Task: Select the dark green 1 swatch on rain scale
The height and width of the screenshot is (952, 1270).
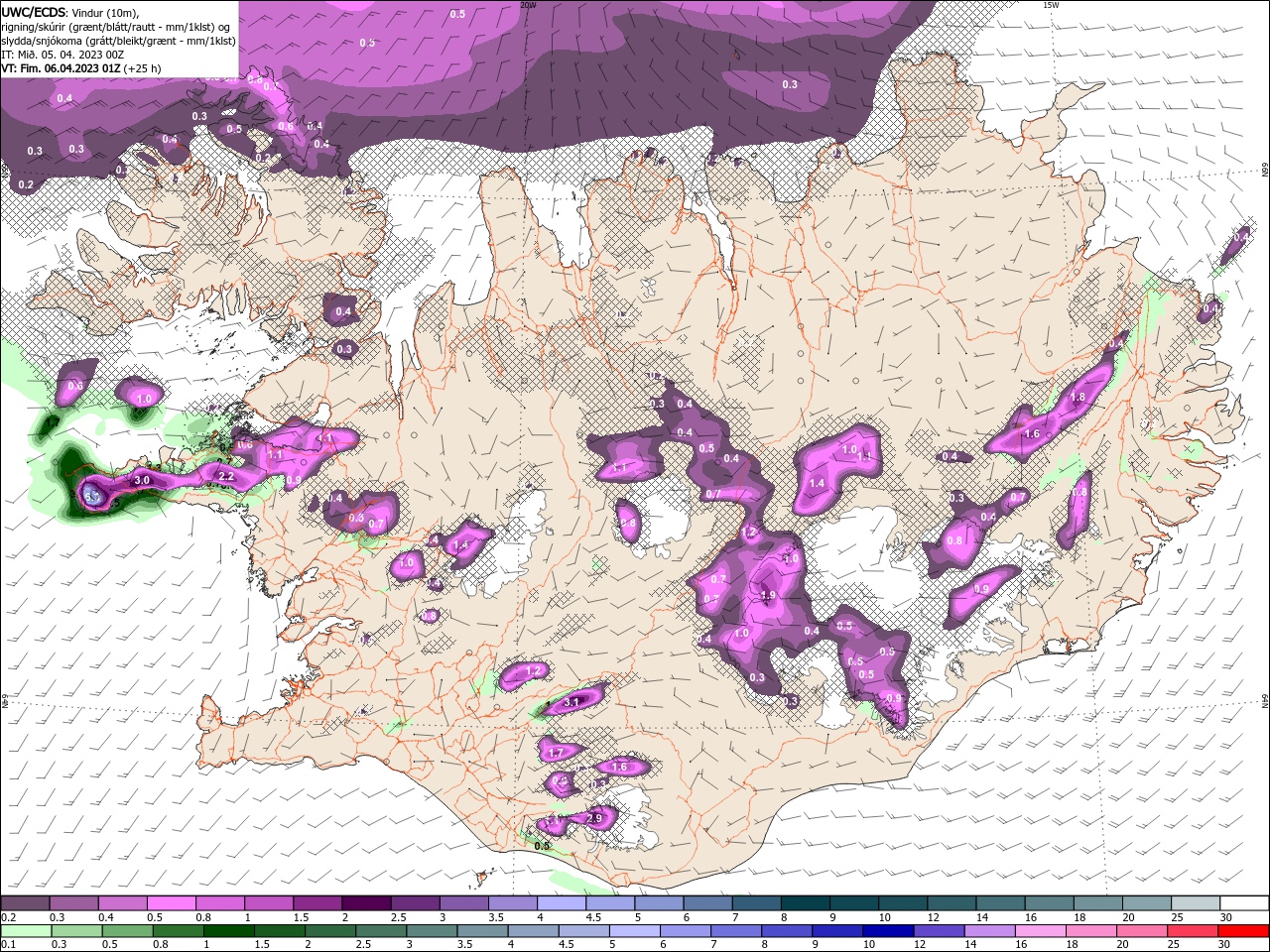Action: coord(228,931)
